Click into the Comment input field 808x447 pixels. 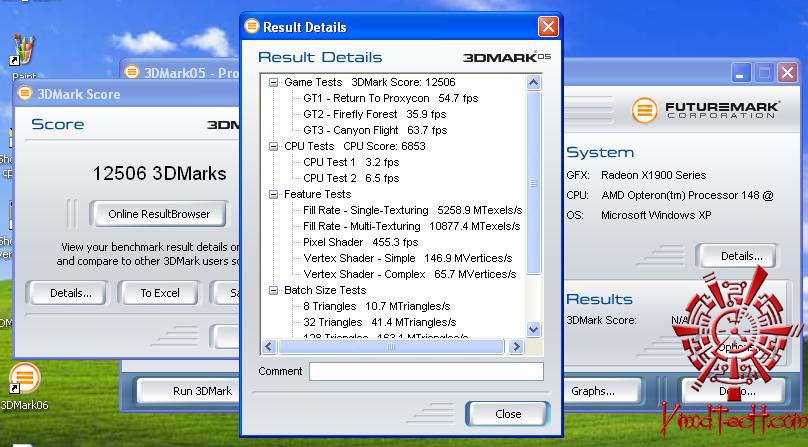[426, 371]
